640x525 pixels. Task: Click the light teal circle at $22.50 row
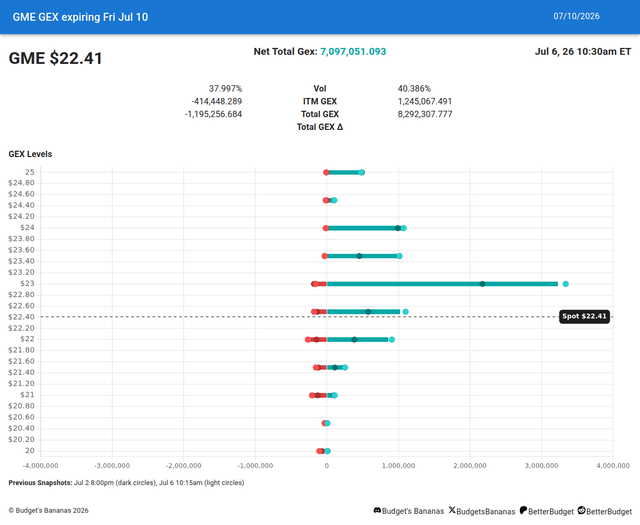405,312
